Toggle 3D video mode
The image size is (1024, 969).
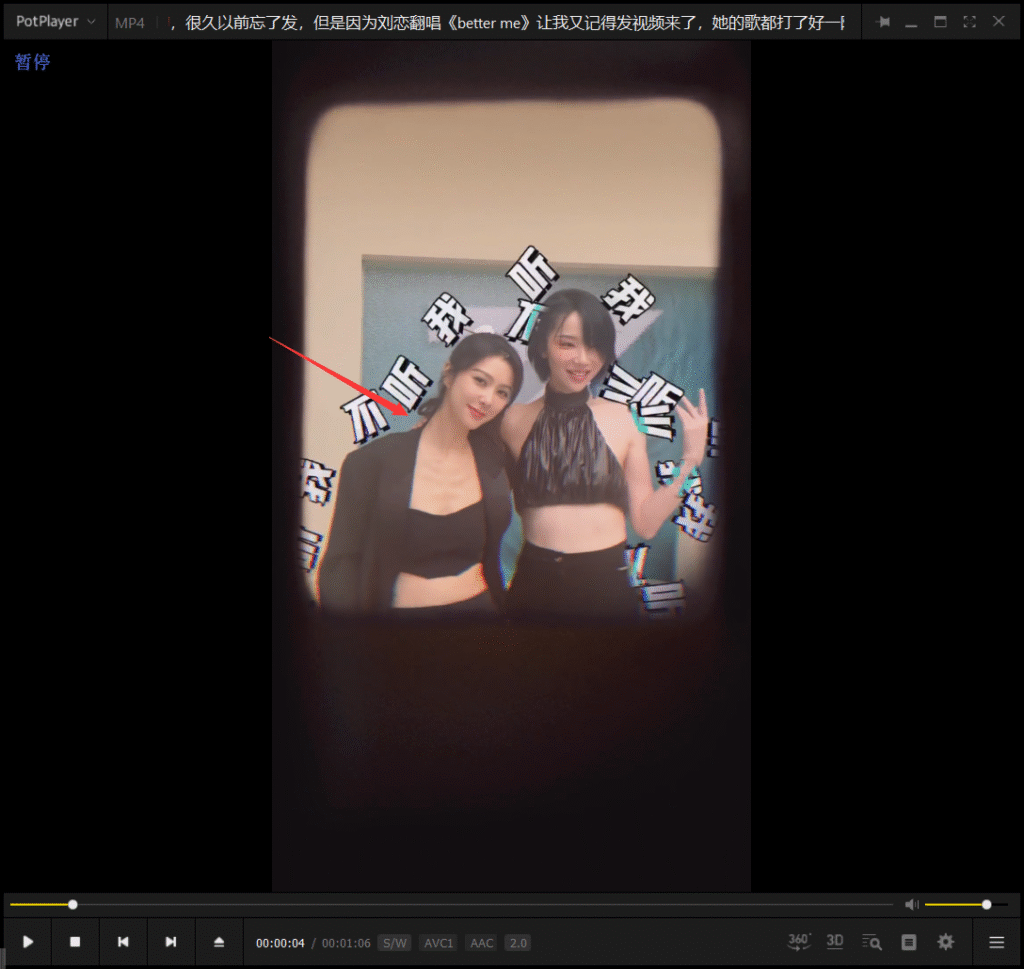coord(835,942)
